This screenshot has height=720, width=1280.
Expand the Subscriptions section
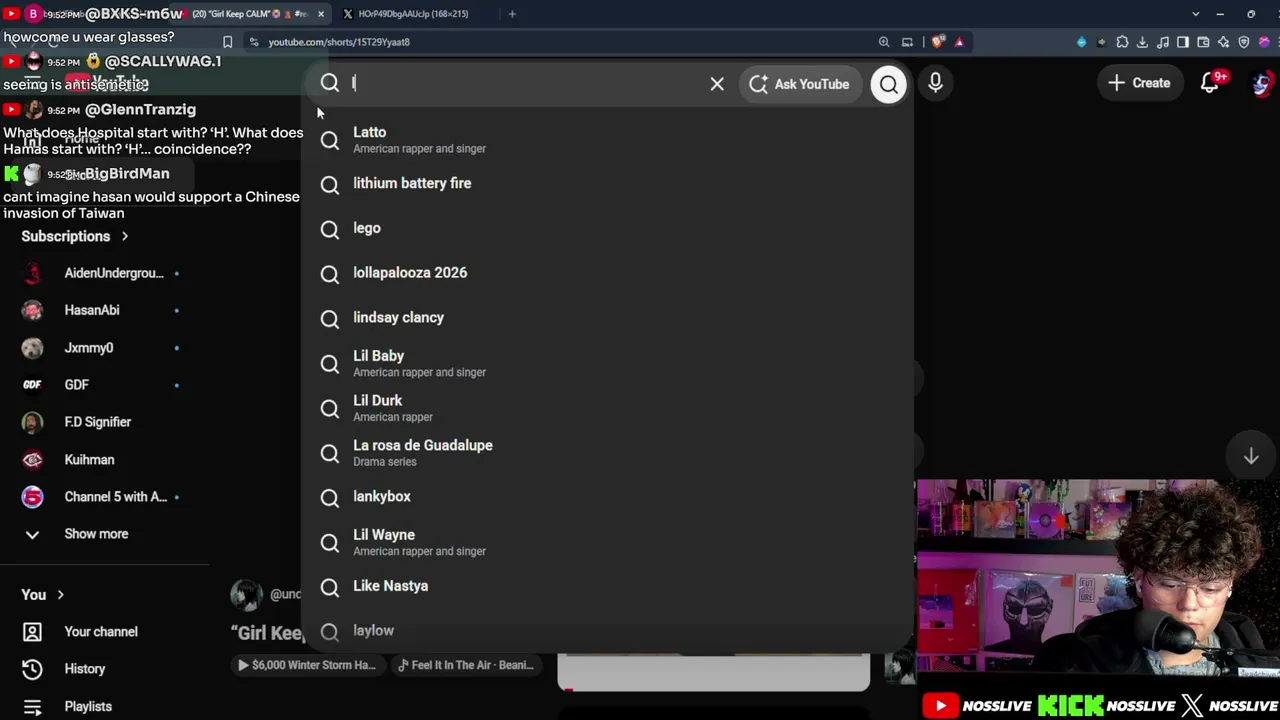click(x=75, y=236)
